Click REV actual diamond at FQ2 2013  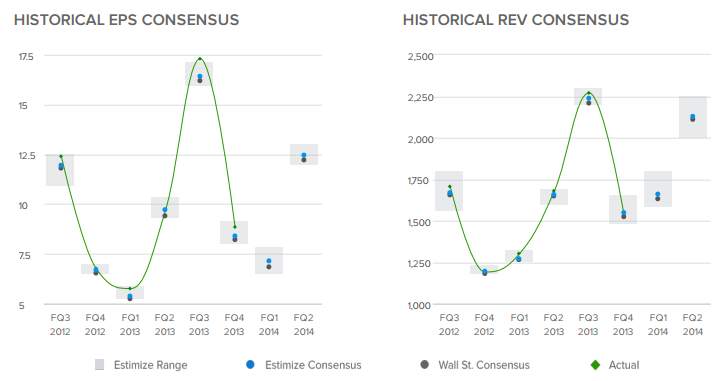[554, 191]
